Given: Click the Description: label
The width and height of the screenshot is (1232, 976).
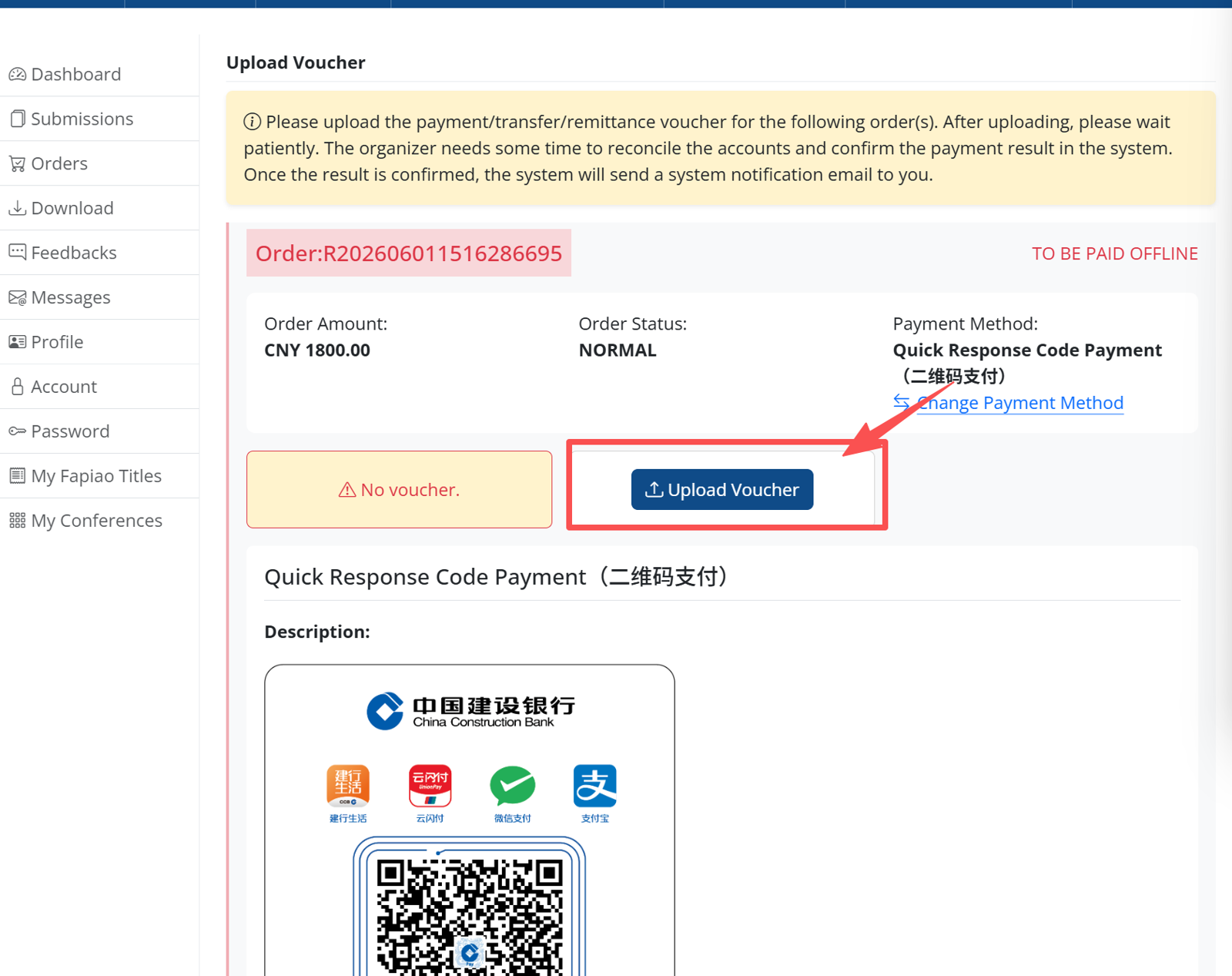Looking at the screenshot, I should coord(317,632).
